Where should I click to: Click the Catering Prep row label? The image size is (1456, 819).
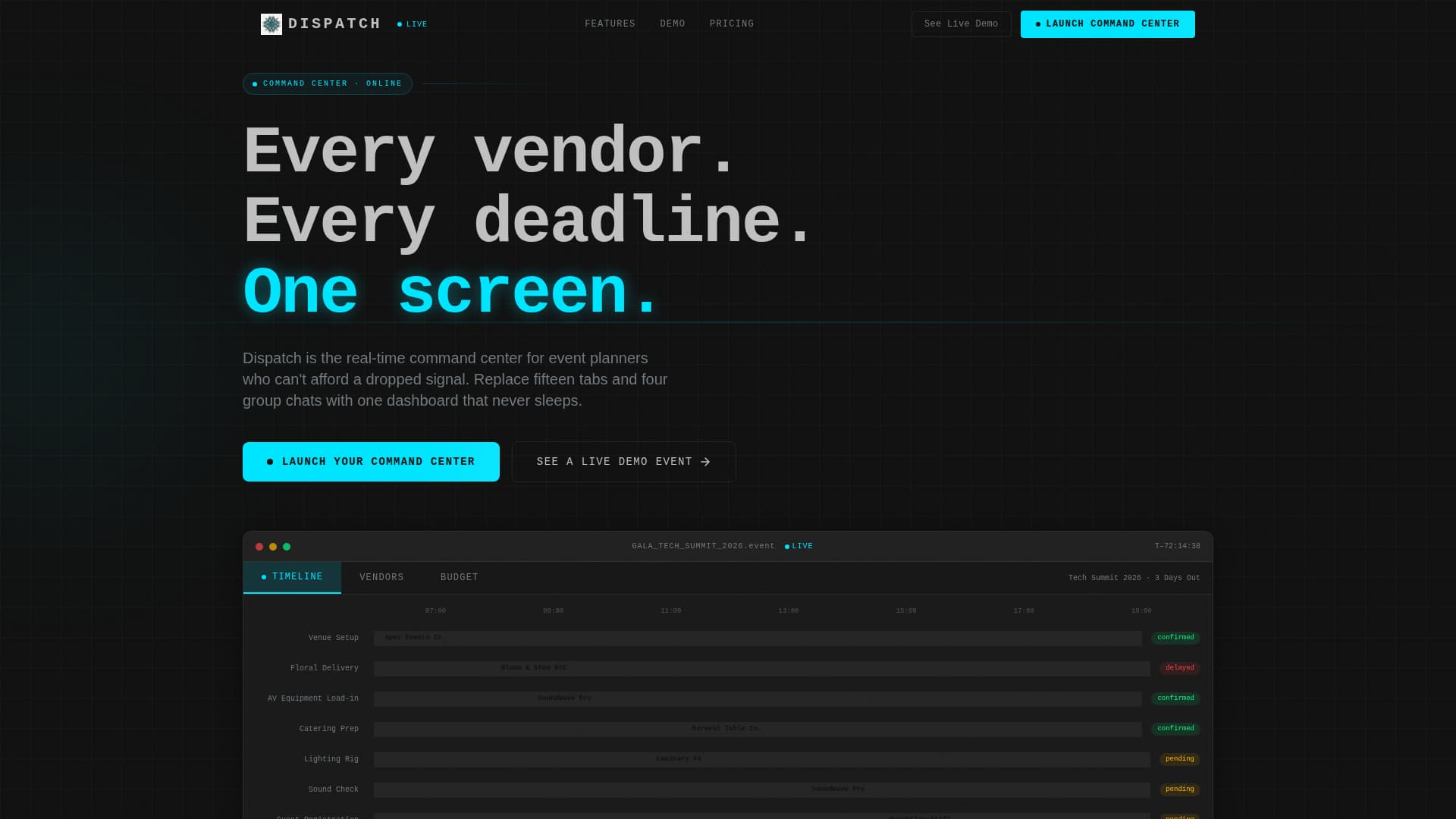point(328,729)
